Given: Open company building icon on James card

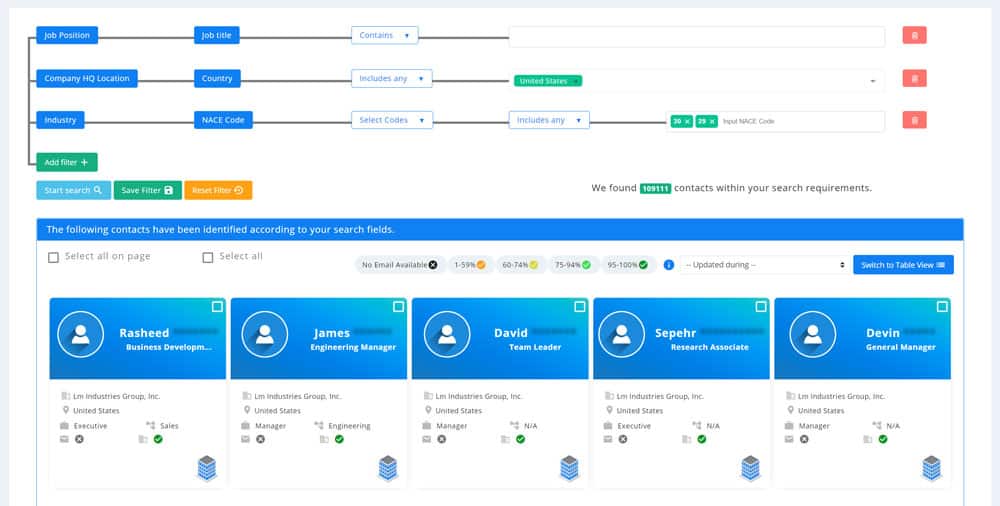Looking at the screenshot, I should click(x=387, y=467).
